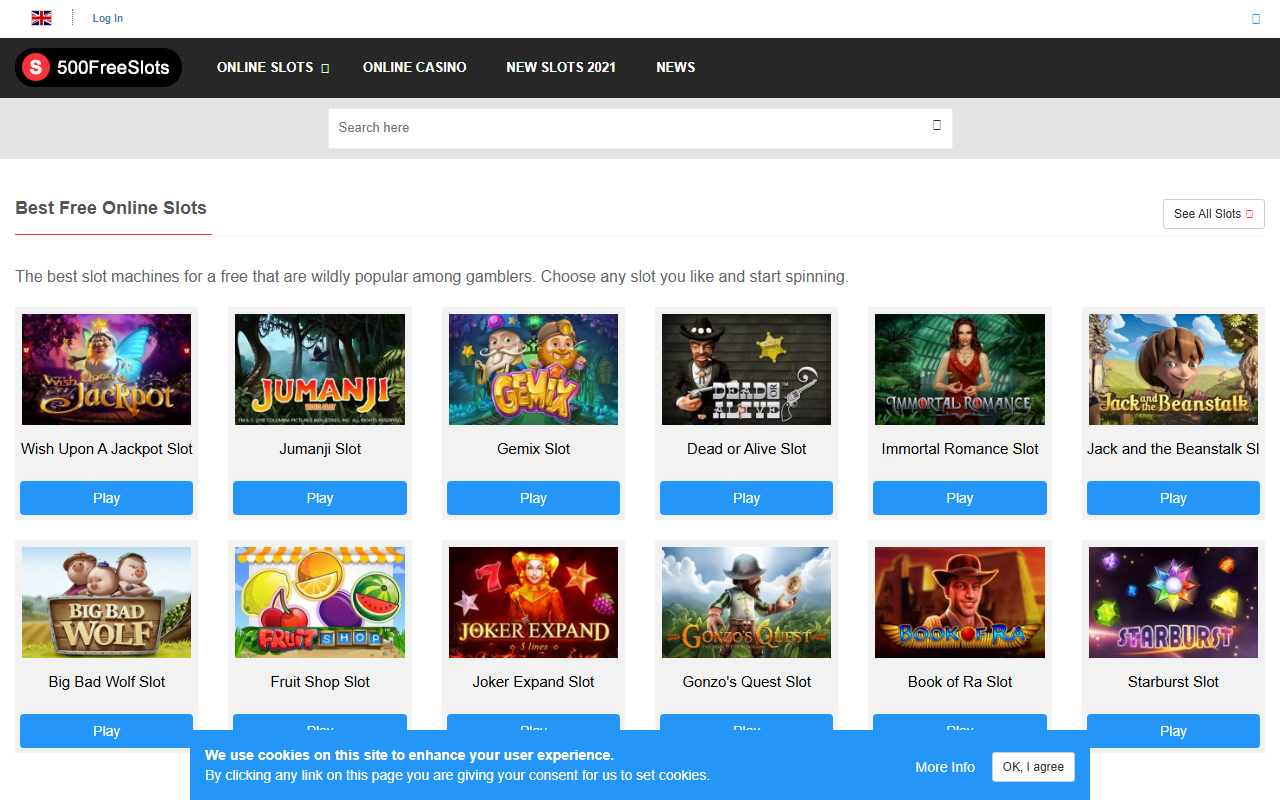The image size is (1280, 800).
Task: Click Big Bad Wolf Slot title
Action: tap(107, 682)
